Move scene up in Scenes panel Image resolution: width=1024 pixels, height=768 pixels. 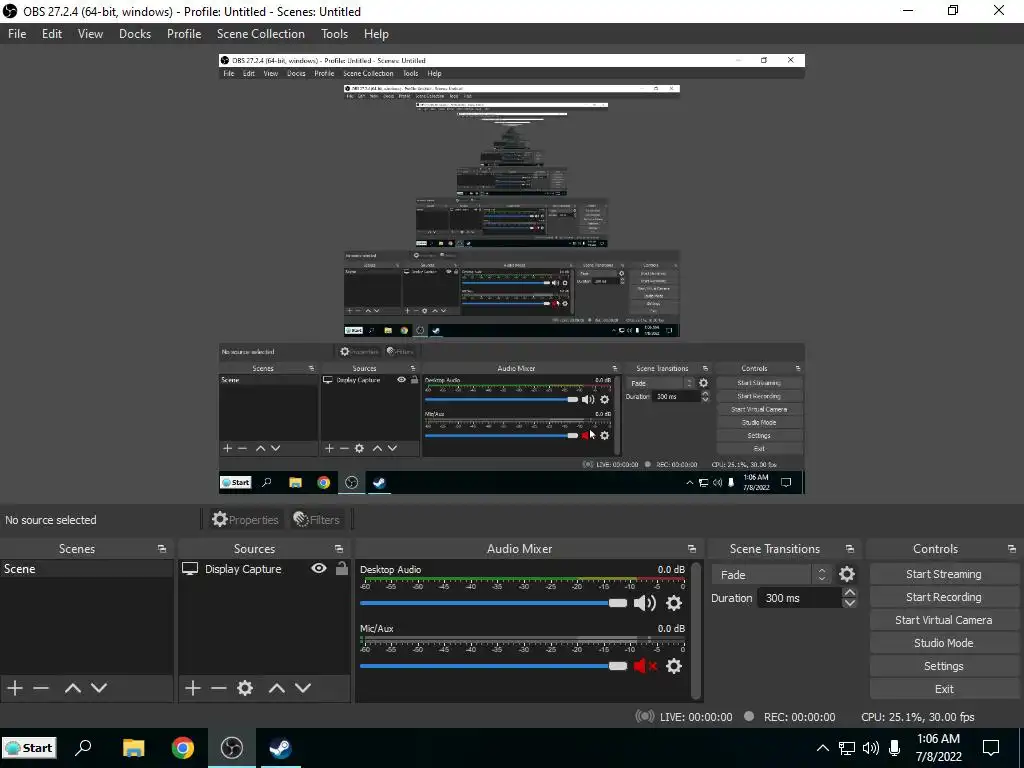click(72, 688)
